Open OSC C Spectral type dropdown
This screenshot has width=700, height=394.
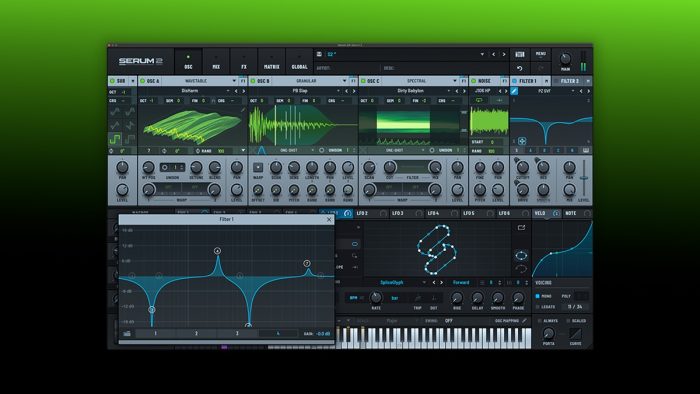tap(454, 81)
